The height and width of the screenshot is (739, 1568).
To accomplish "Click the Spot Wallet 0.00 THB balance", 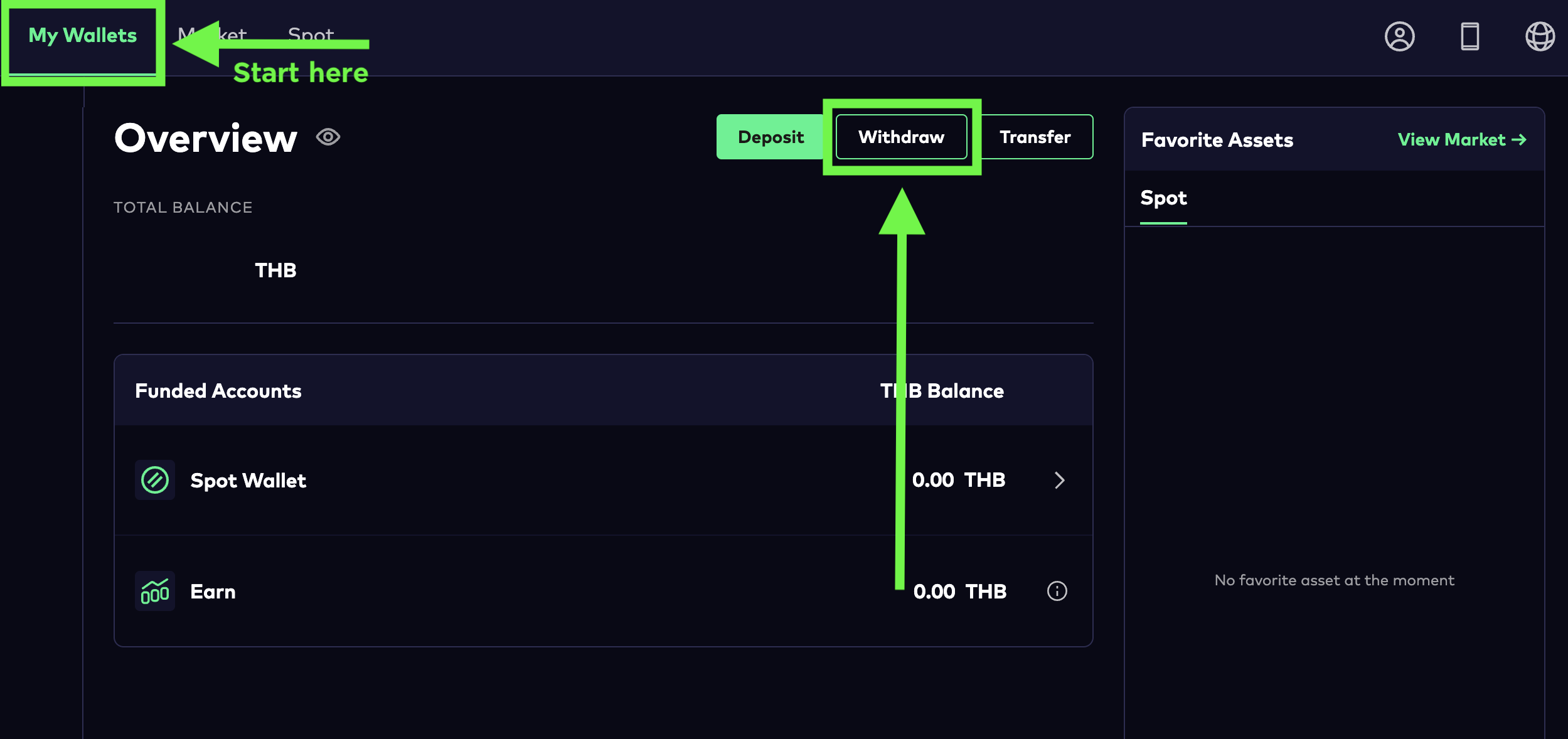I will 958,480.
